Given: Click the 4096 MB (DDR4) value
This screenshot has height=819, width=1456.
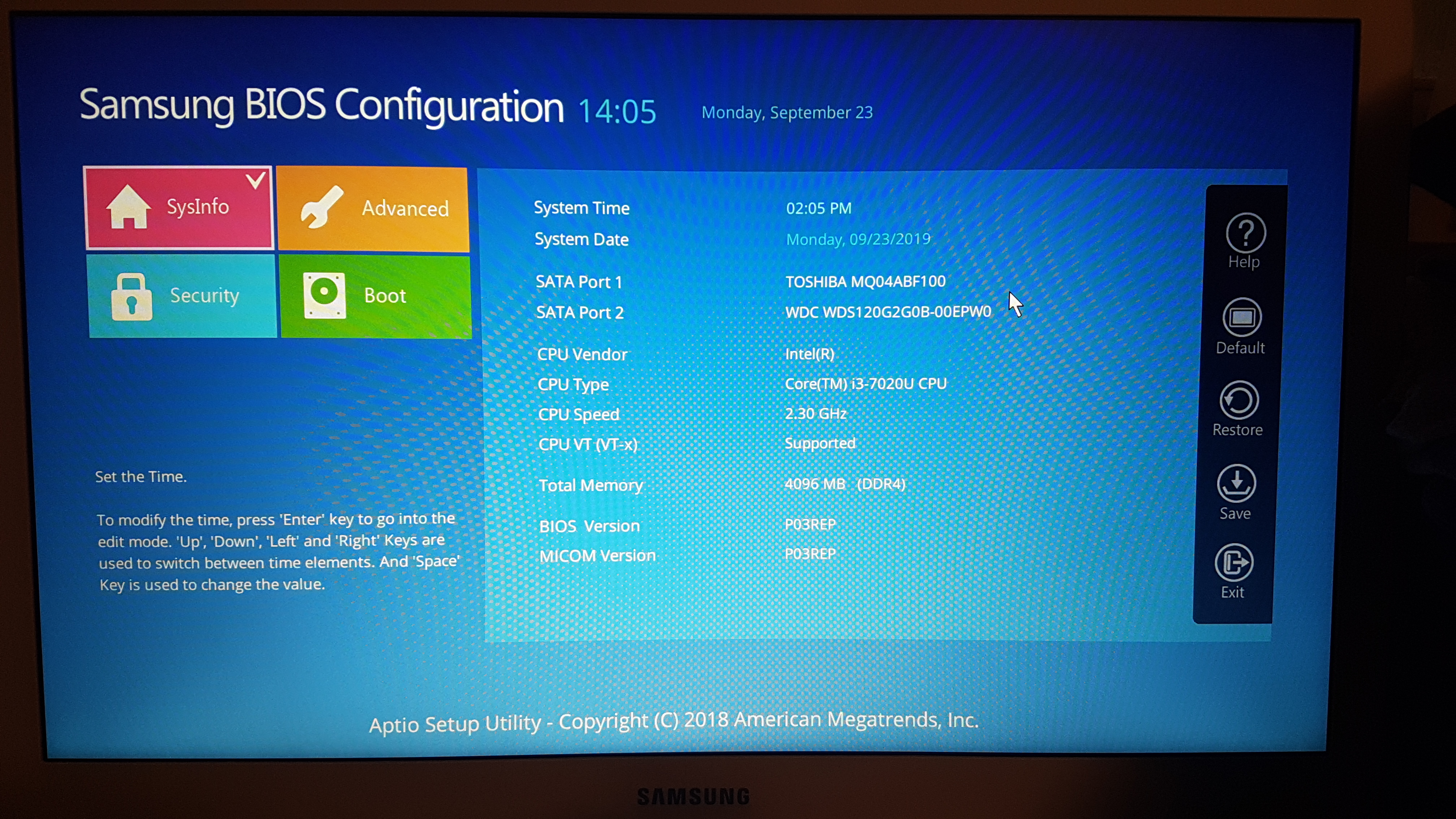Looking at the screenshot, I should coord(845,484).
